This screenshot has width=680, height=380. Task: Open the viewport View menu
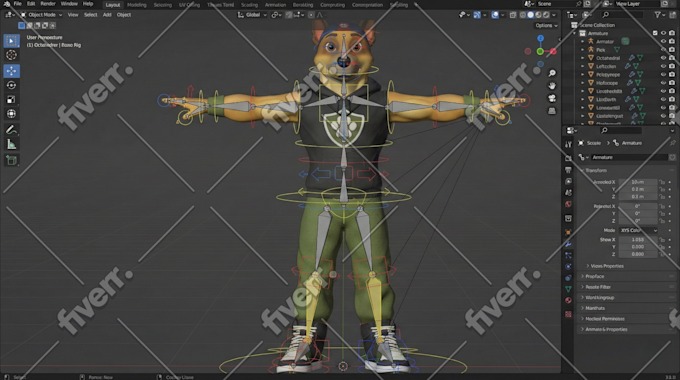pyautogui.click(x=73, y=15)
